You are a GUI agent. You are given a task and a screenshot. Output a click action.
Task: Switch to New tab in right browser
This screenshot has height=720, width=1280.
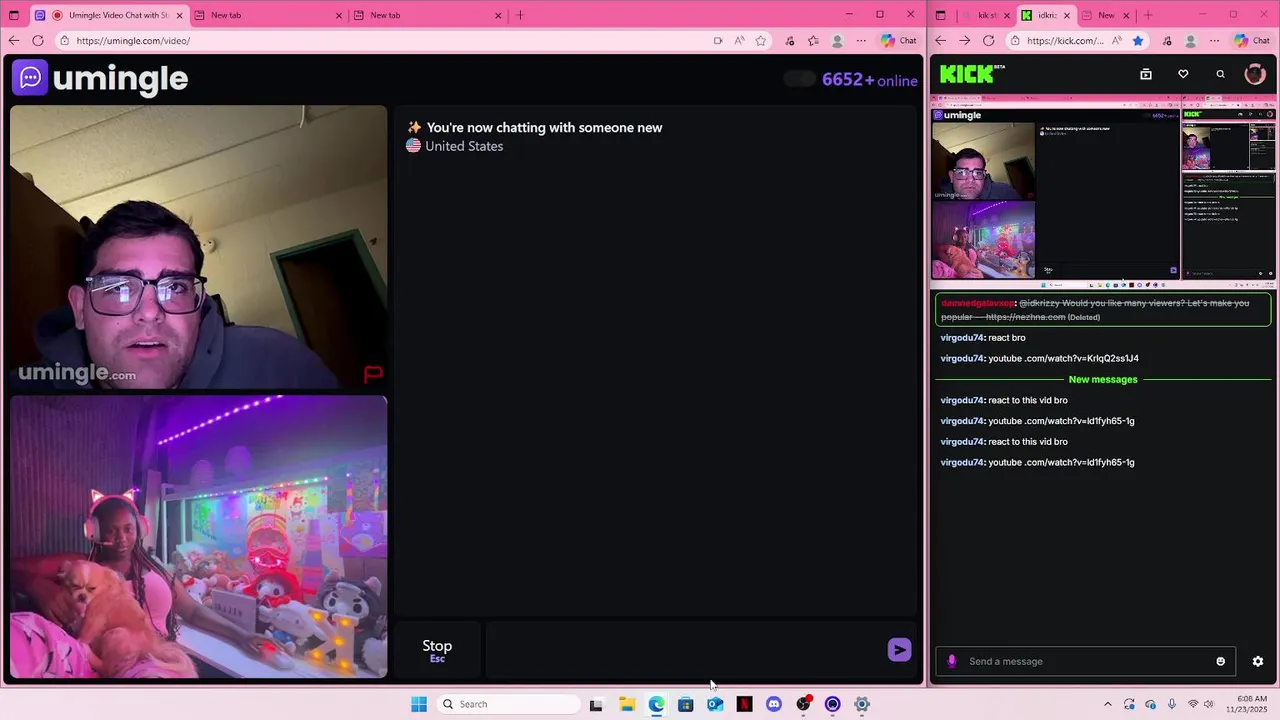(x=1106, y=15)
